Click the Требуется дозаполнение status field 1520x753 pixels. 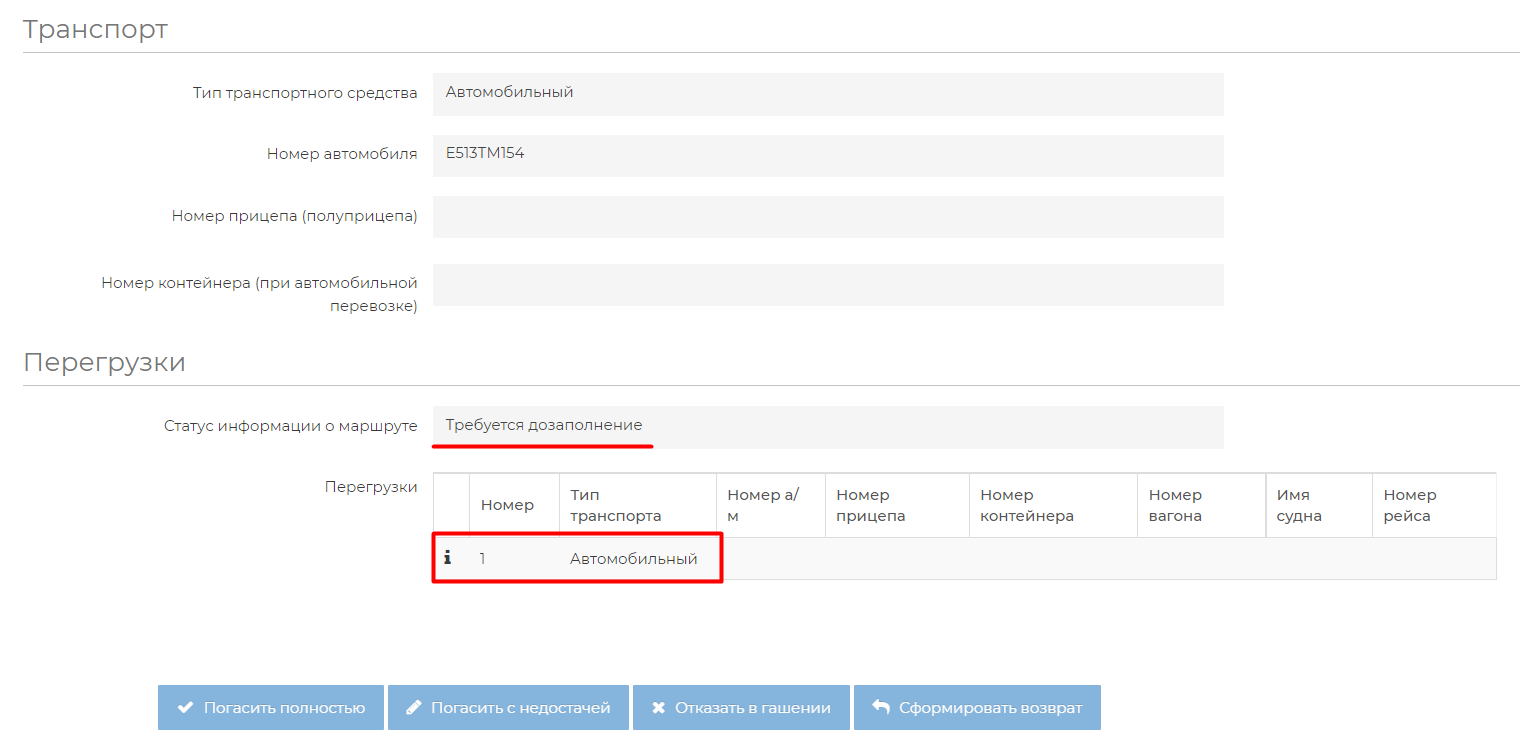tap(827, 427)
